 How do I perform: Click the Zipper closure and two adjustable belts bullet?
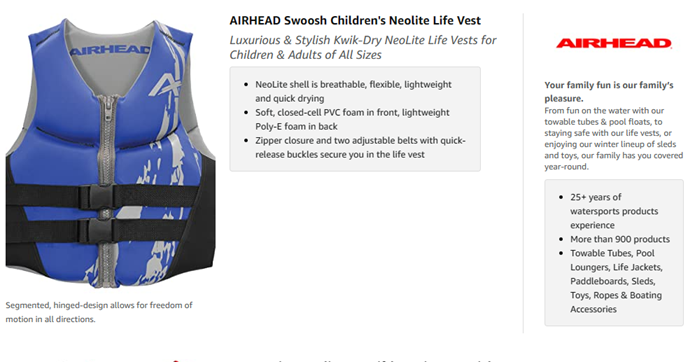click(x=360, y=147)
